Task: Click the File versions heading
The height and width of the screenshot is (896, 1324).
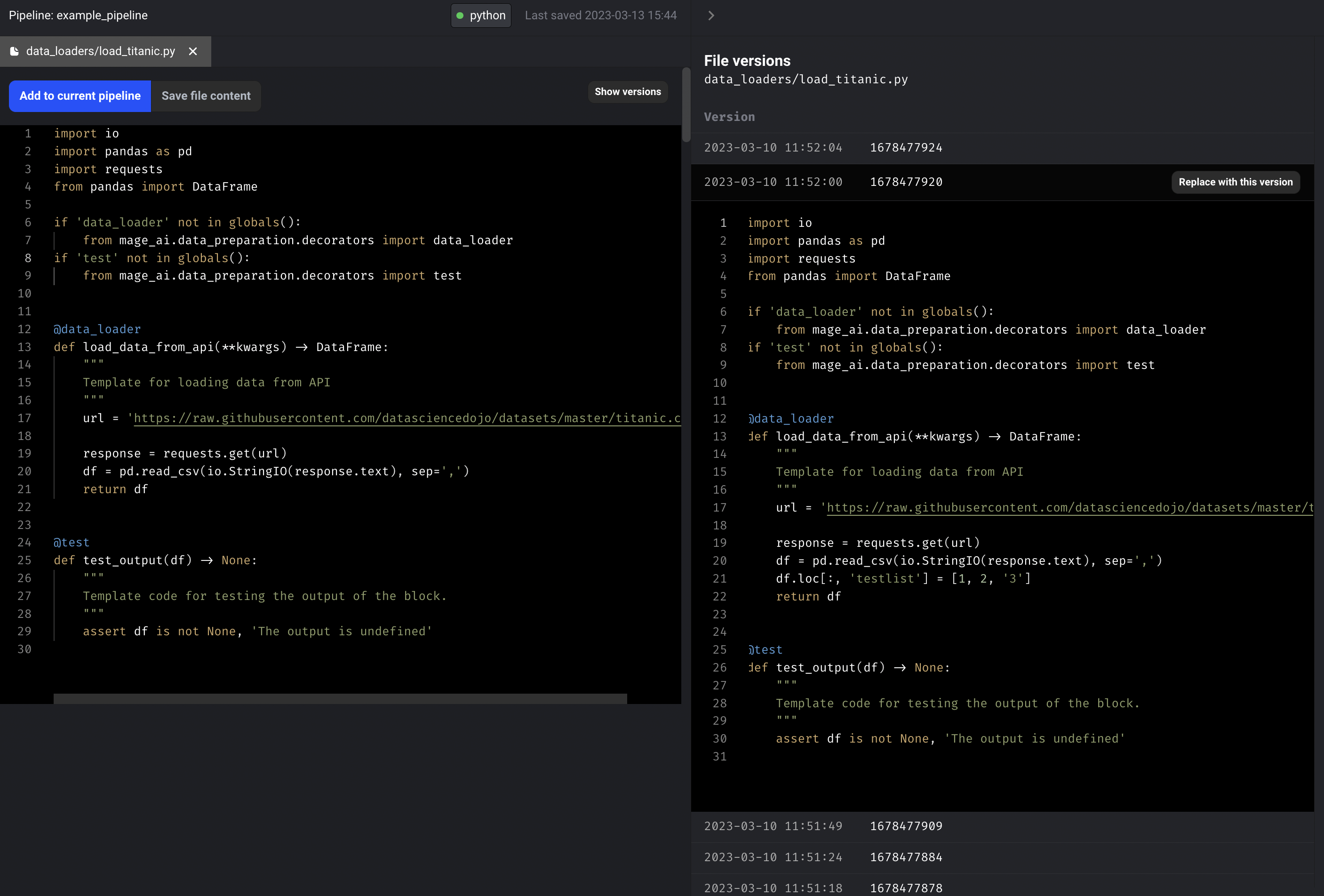Action: pos(747,60)
